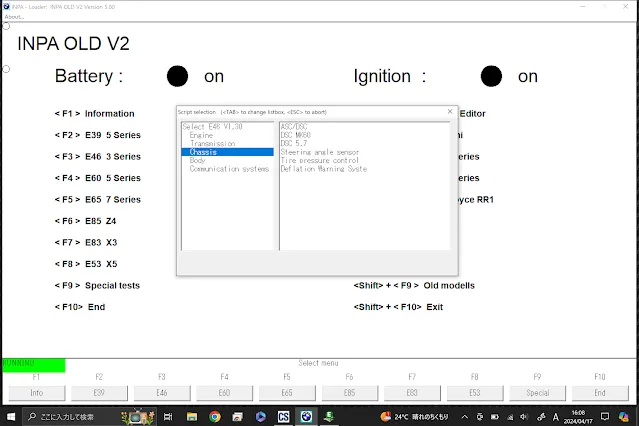Choose ASC/DSC in the right listbox
Screen dimensions: 639x426
294,126
